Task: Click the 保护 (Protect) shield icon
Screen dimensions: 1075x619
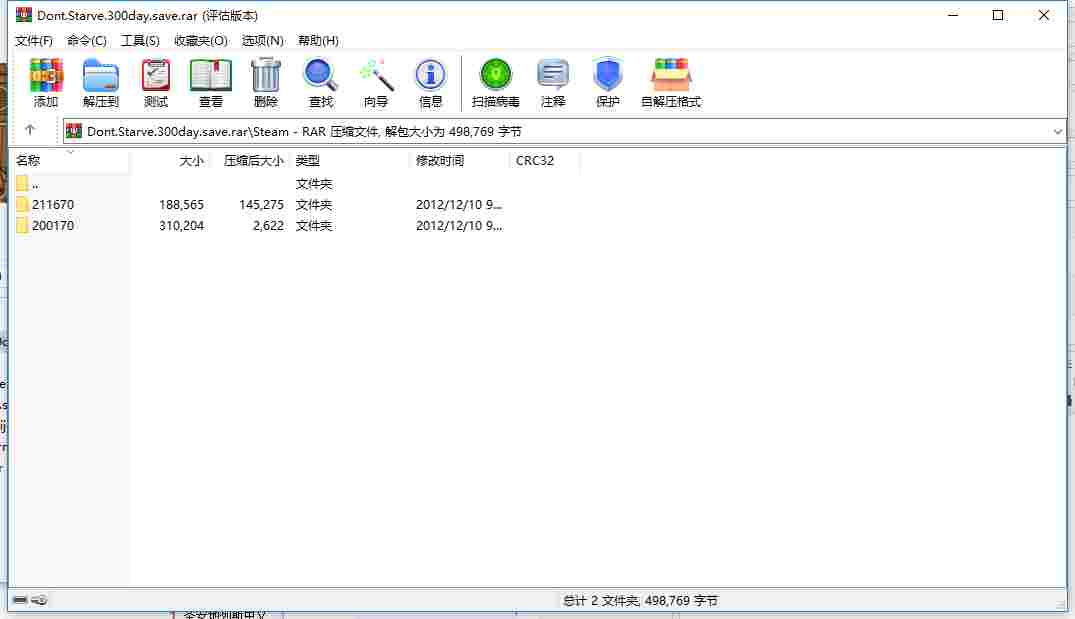Action: coord(607,75)
